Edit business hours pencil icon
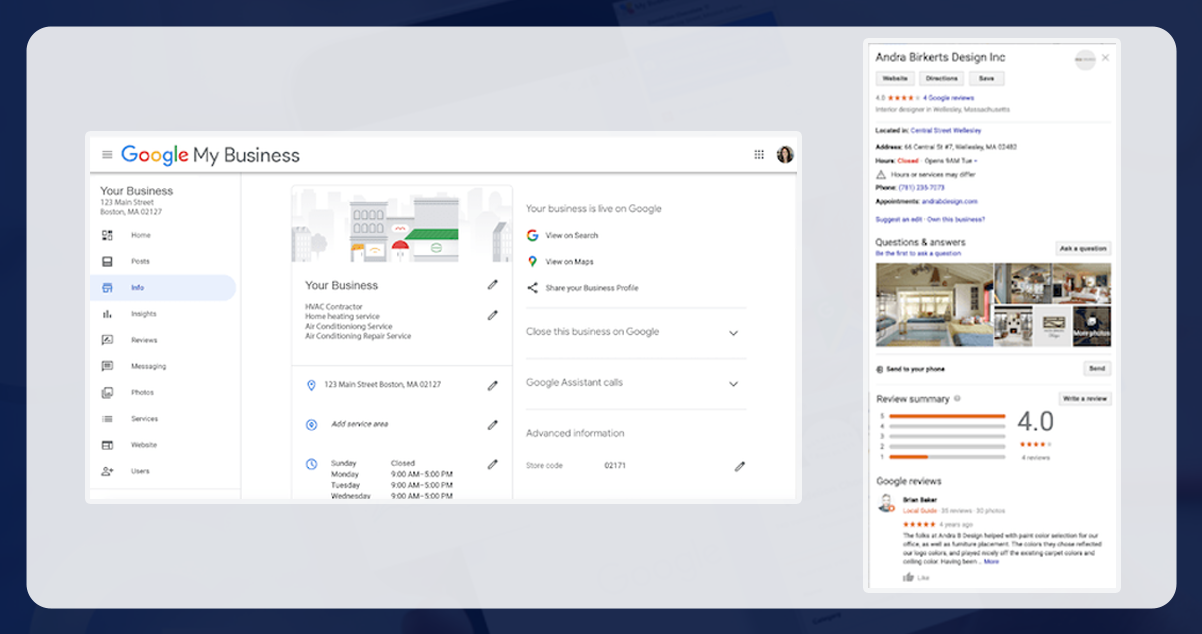The image size is (1202, 634). [x=492, y=464]
